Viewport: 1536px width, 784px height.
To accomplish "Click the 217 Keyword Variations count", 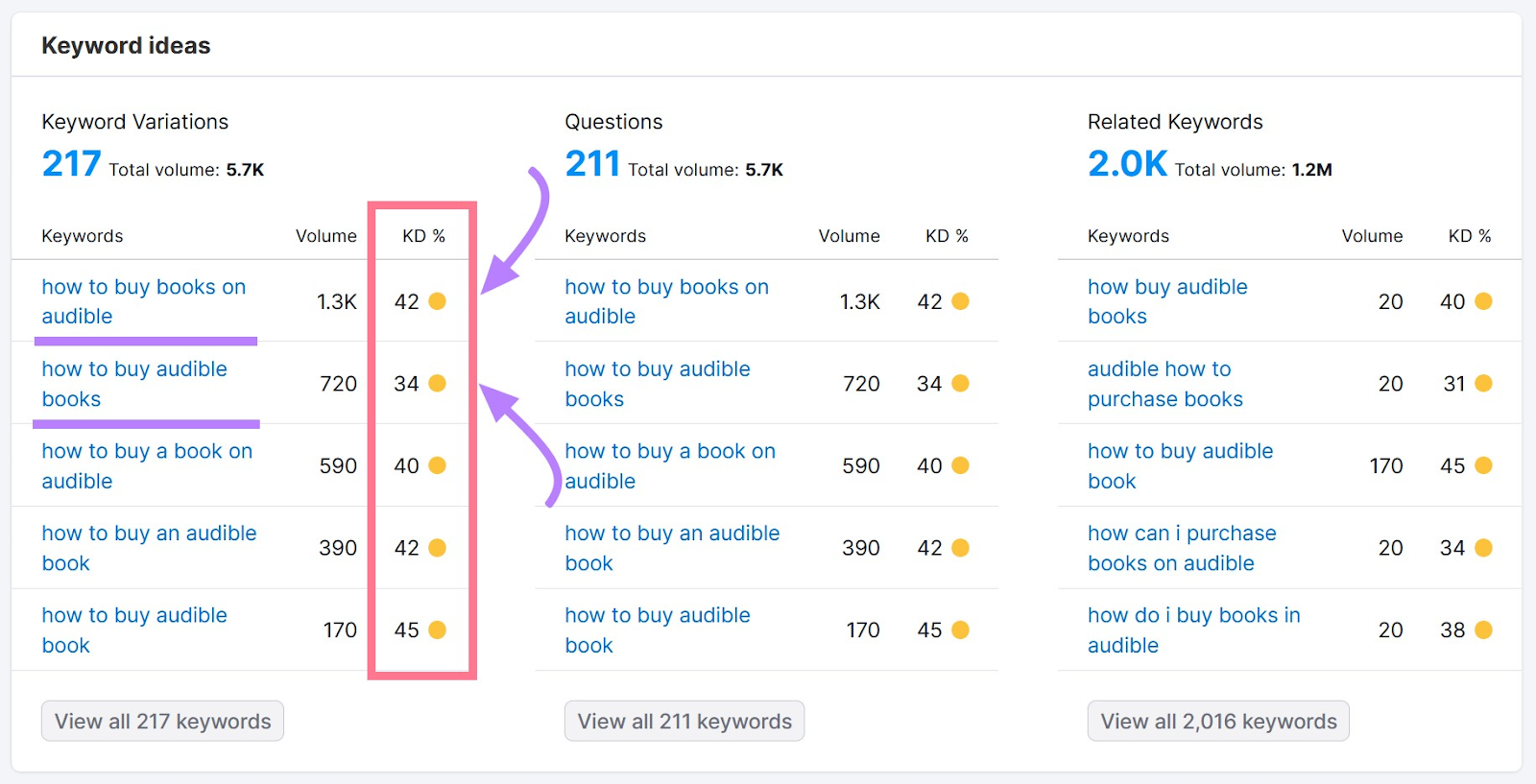I will click(71, 164).
